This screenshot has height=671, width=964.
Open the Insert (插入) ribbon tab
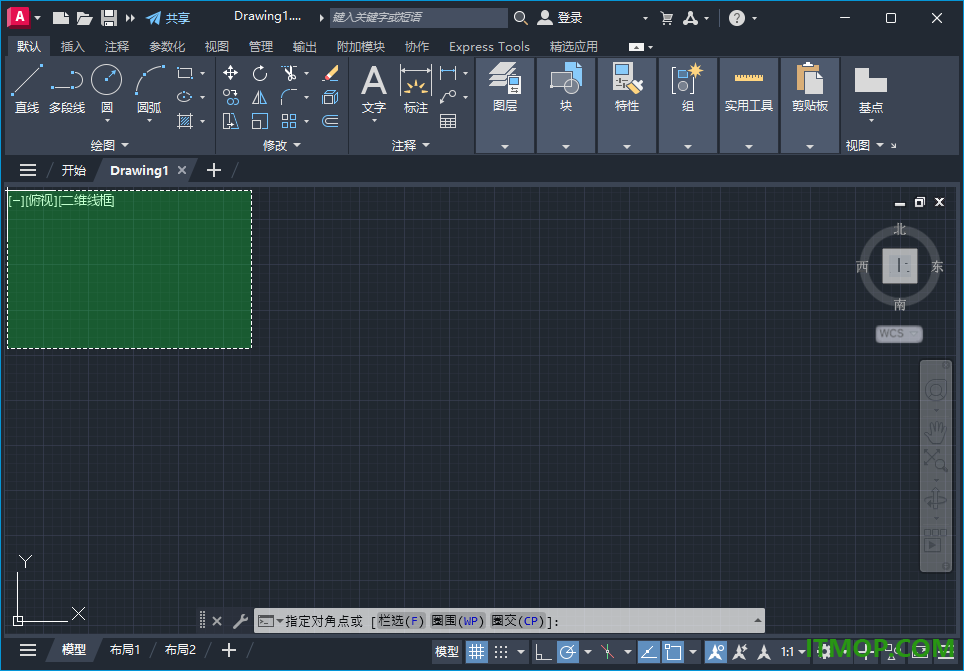[72, 46]
